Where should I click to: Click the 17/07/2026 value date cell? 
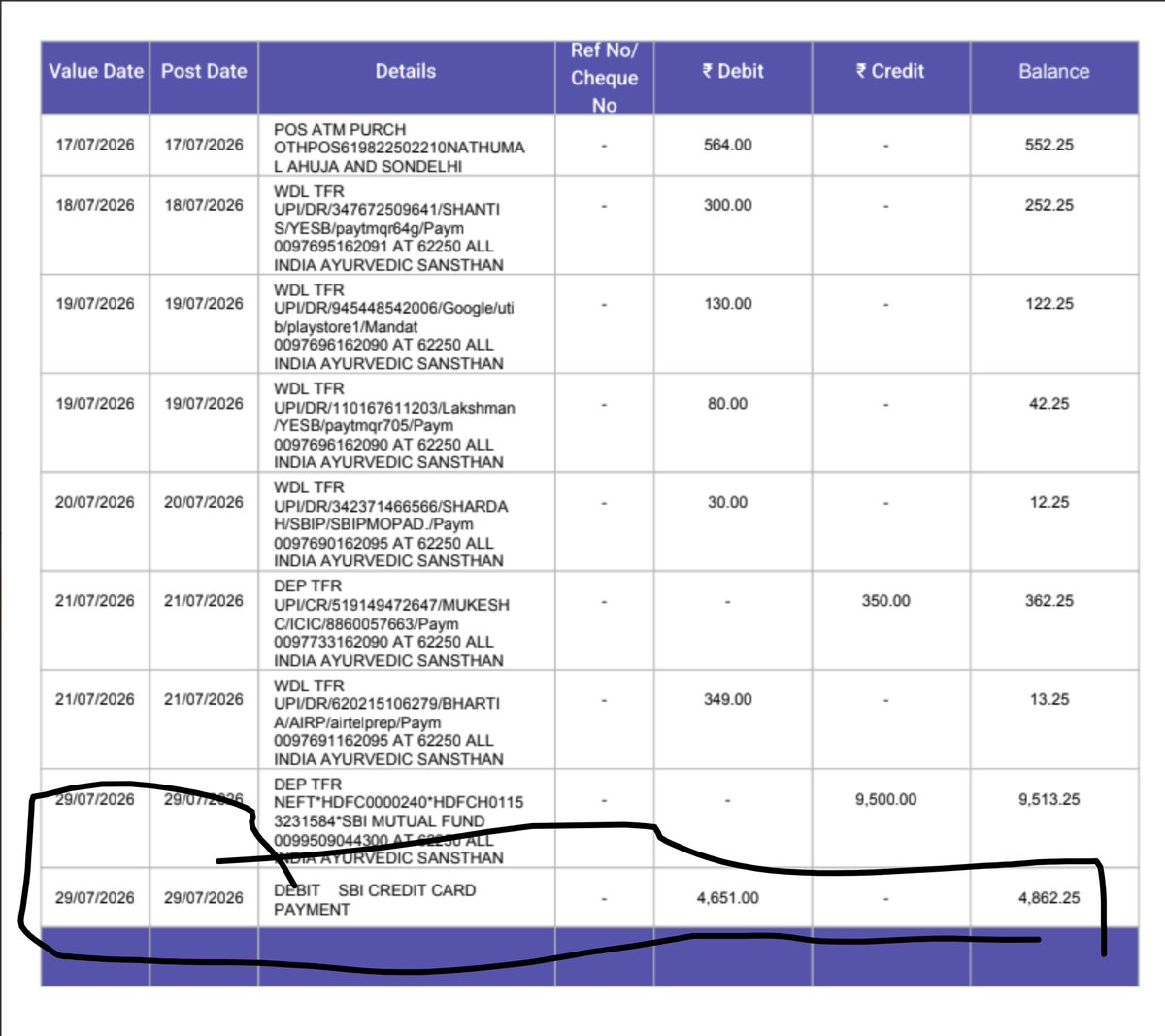95,145
